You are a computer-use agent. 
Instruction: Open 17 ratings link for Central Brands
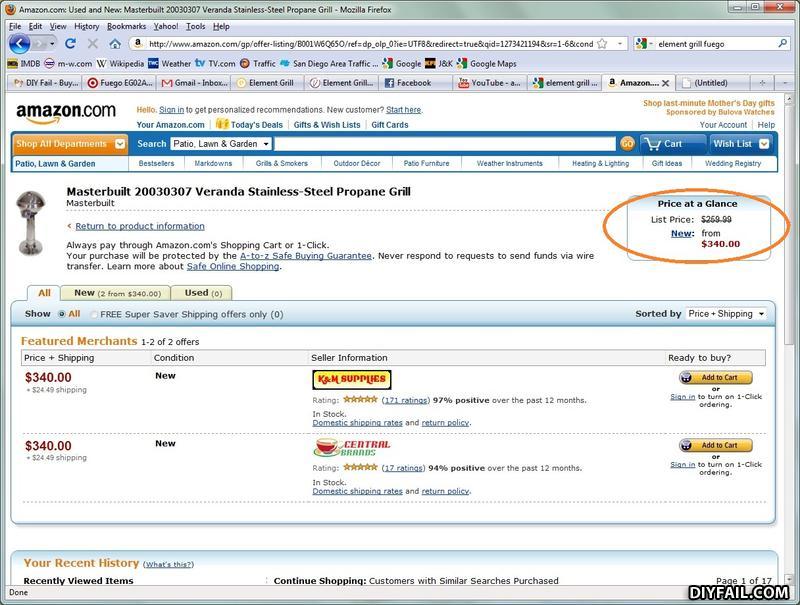(403, 468)
